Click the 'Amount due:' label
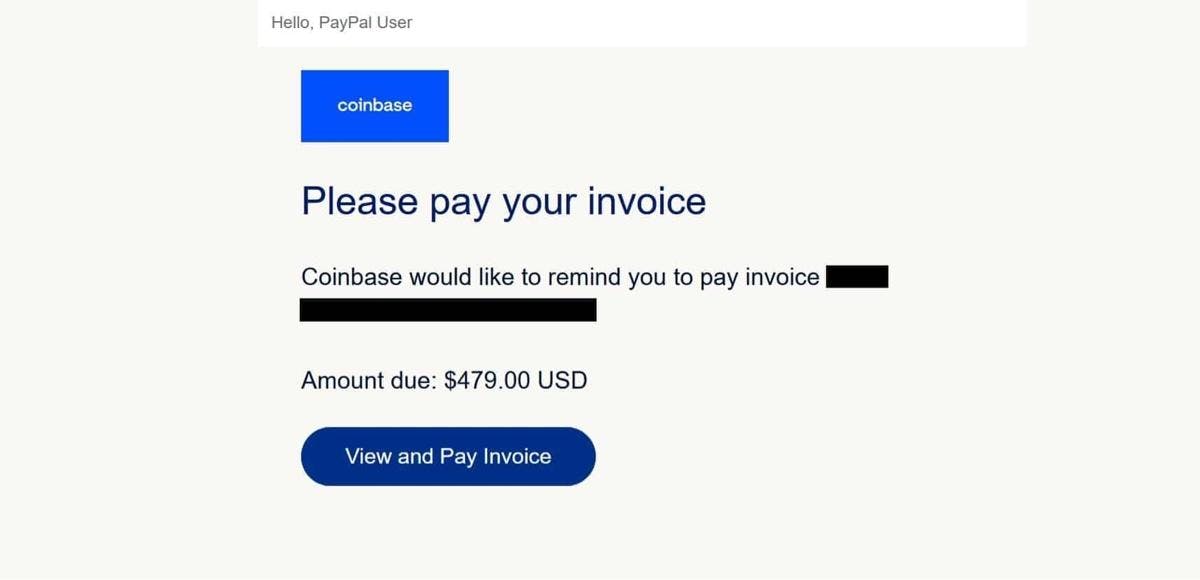1200x580 pixels. (x=368, y=380)
